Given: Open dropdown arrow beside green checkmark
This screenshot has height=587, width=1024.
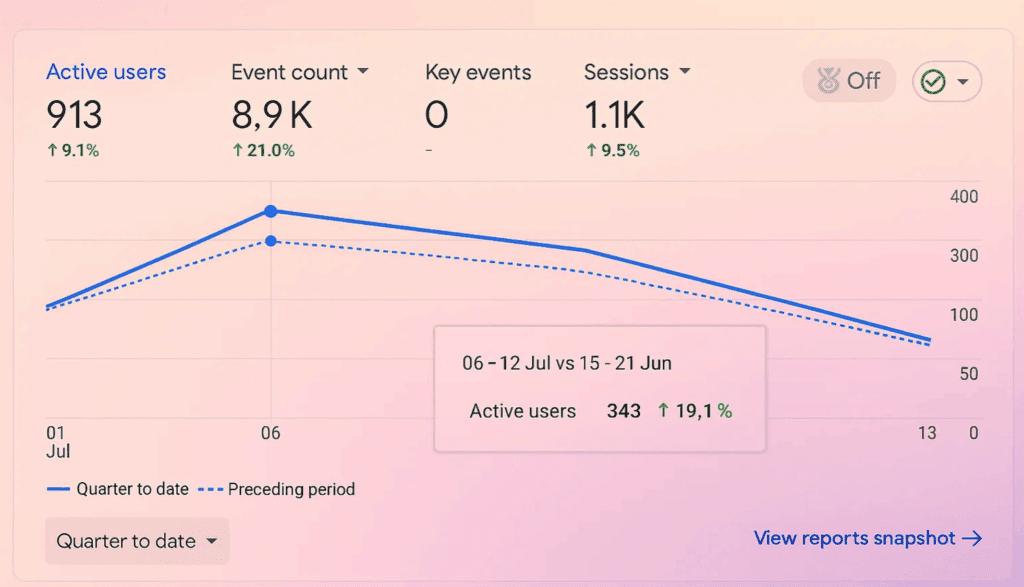Looking at the screenshot, I should [x=963, y=82].
